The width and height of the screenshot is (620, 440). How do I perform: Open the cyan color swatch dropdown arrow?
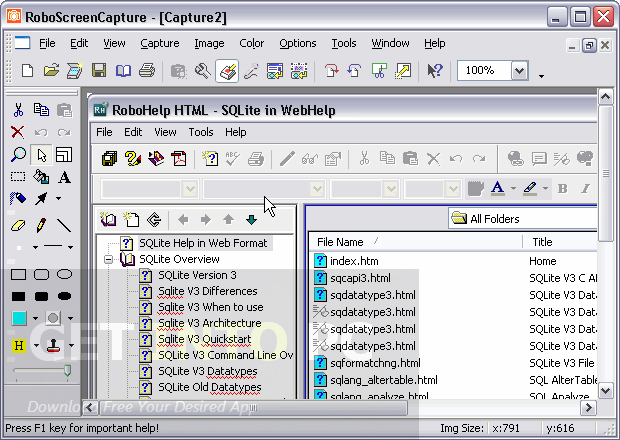[x=36, y=318]
